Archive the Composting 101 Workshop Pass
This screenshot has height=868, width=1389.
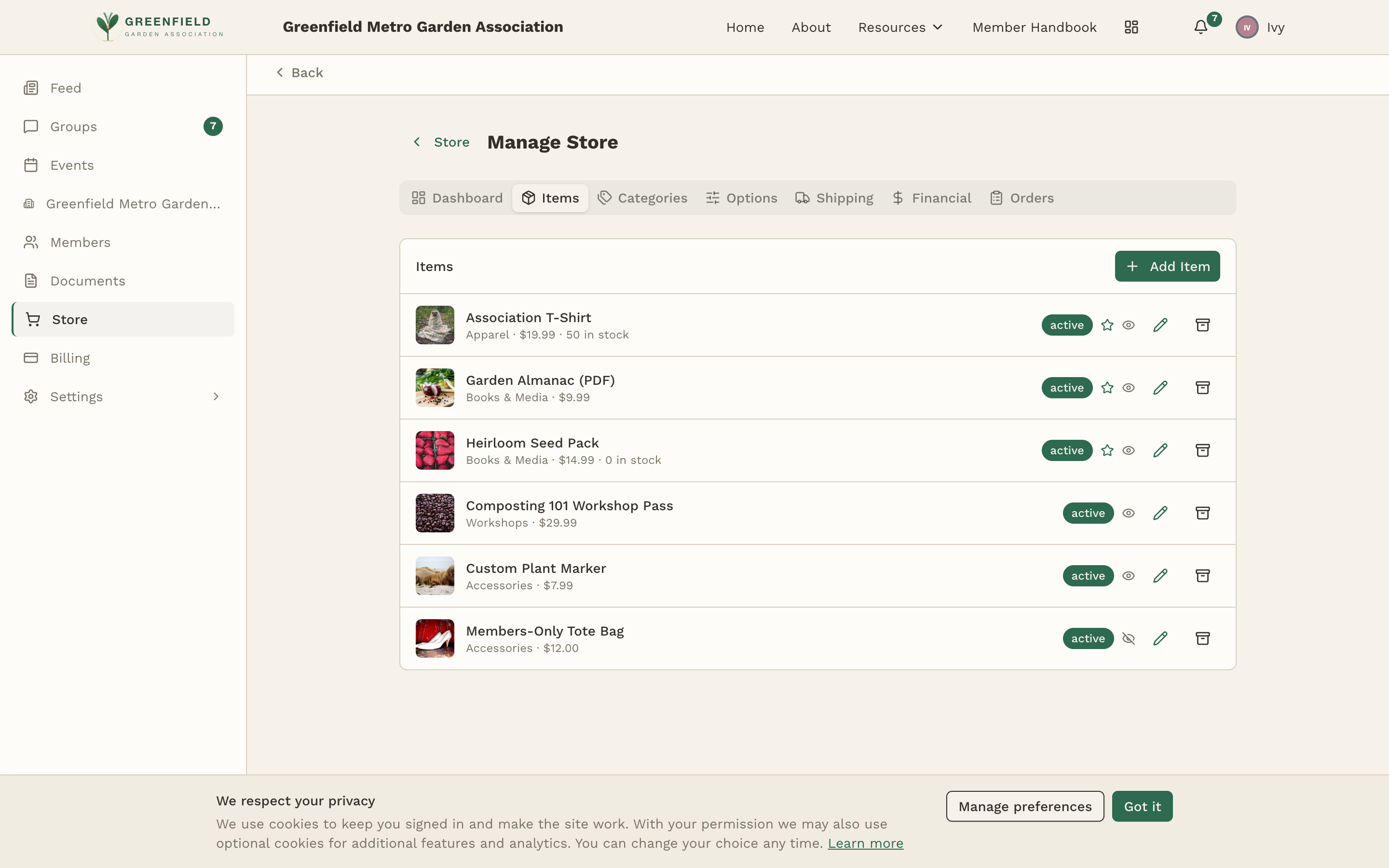coord(1202,513)
